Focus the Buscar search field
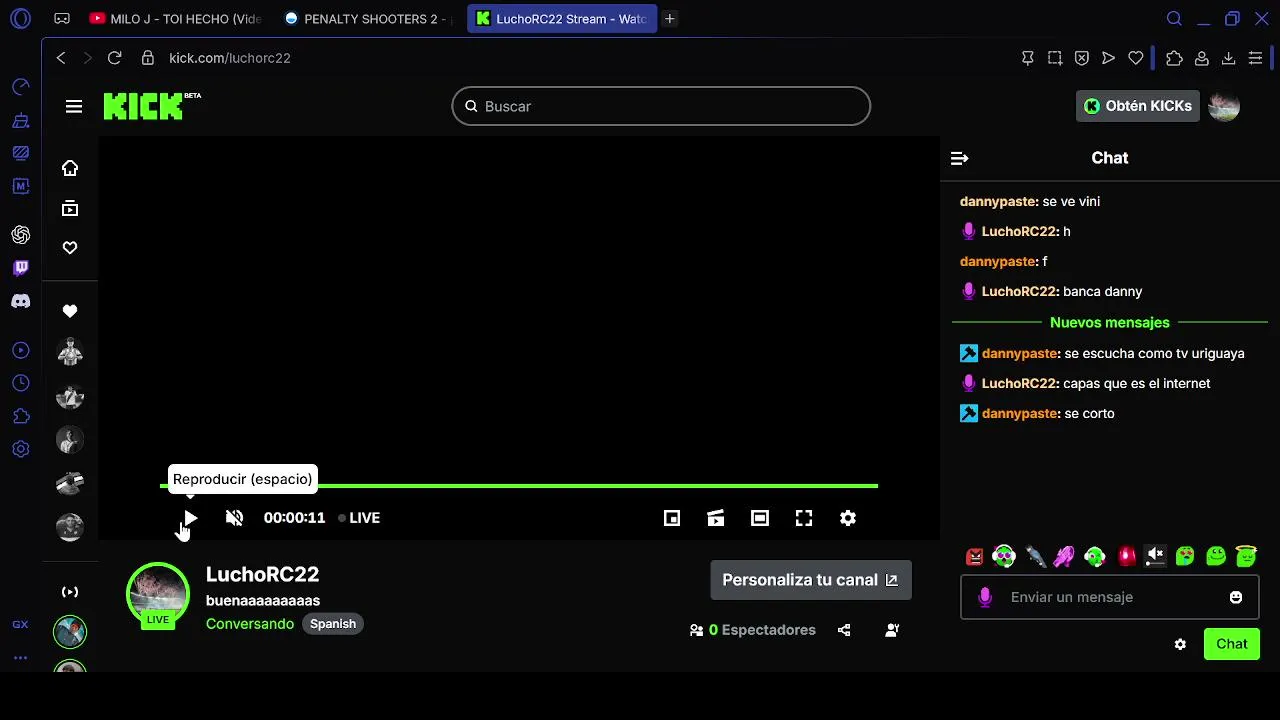The width and height of the screenshot is (1280, 720). [x=661, y=106]
